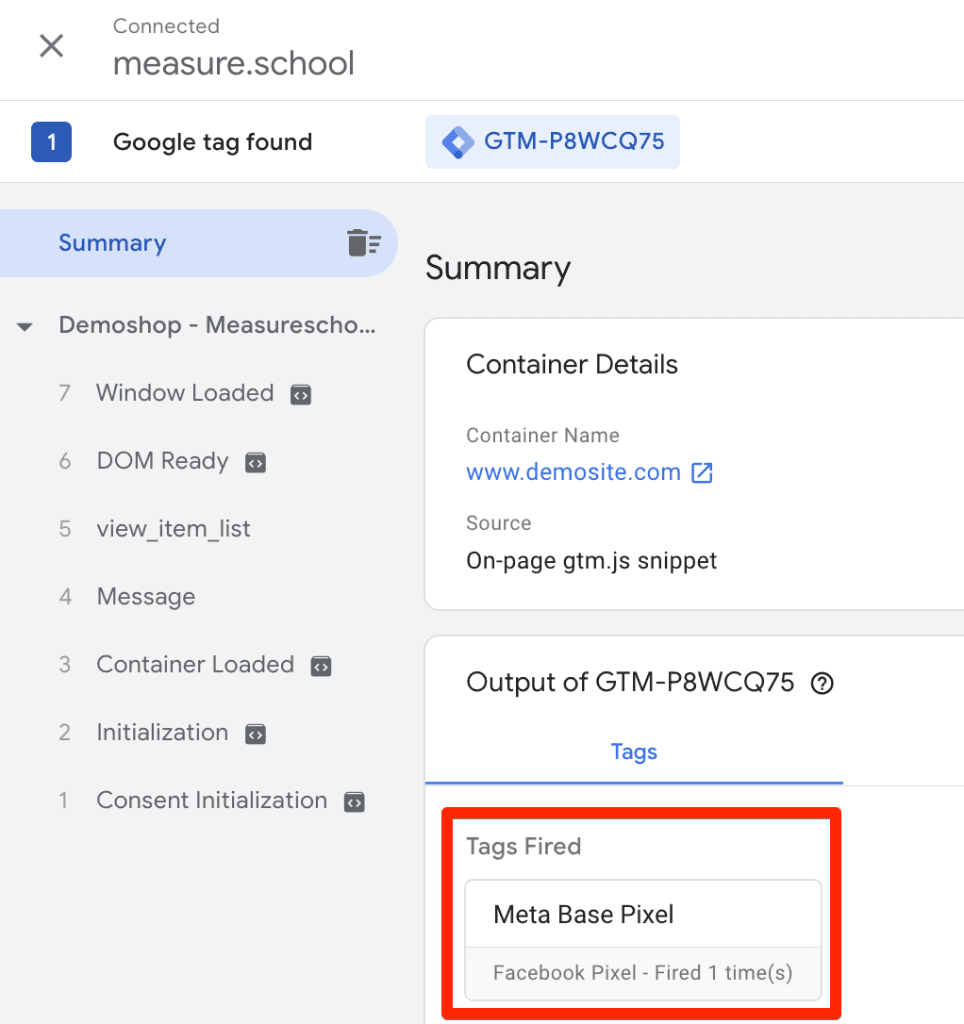
Task: Click the external link icon beside www.demosite.com
Action: point(703,472)
